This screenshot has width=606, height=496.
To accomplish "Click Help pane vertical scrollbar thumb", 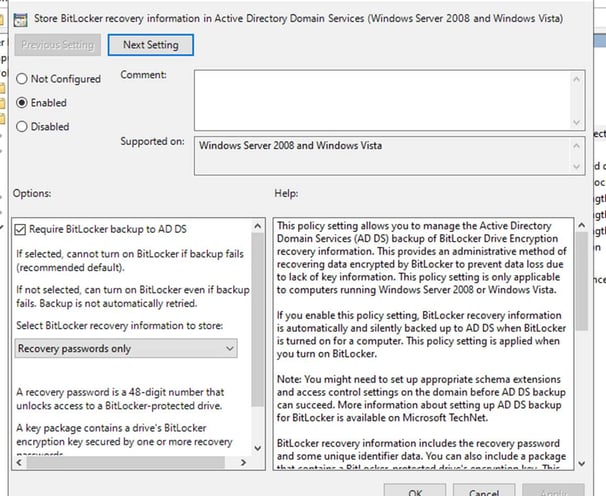I will pyautogui.click(x=581, y=281).
